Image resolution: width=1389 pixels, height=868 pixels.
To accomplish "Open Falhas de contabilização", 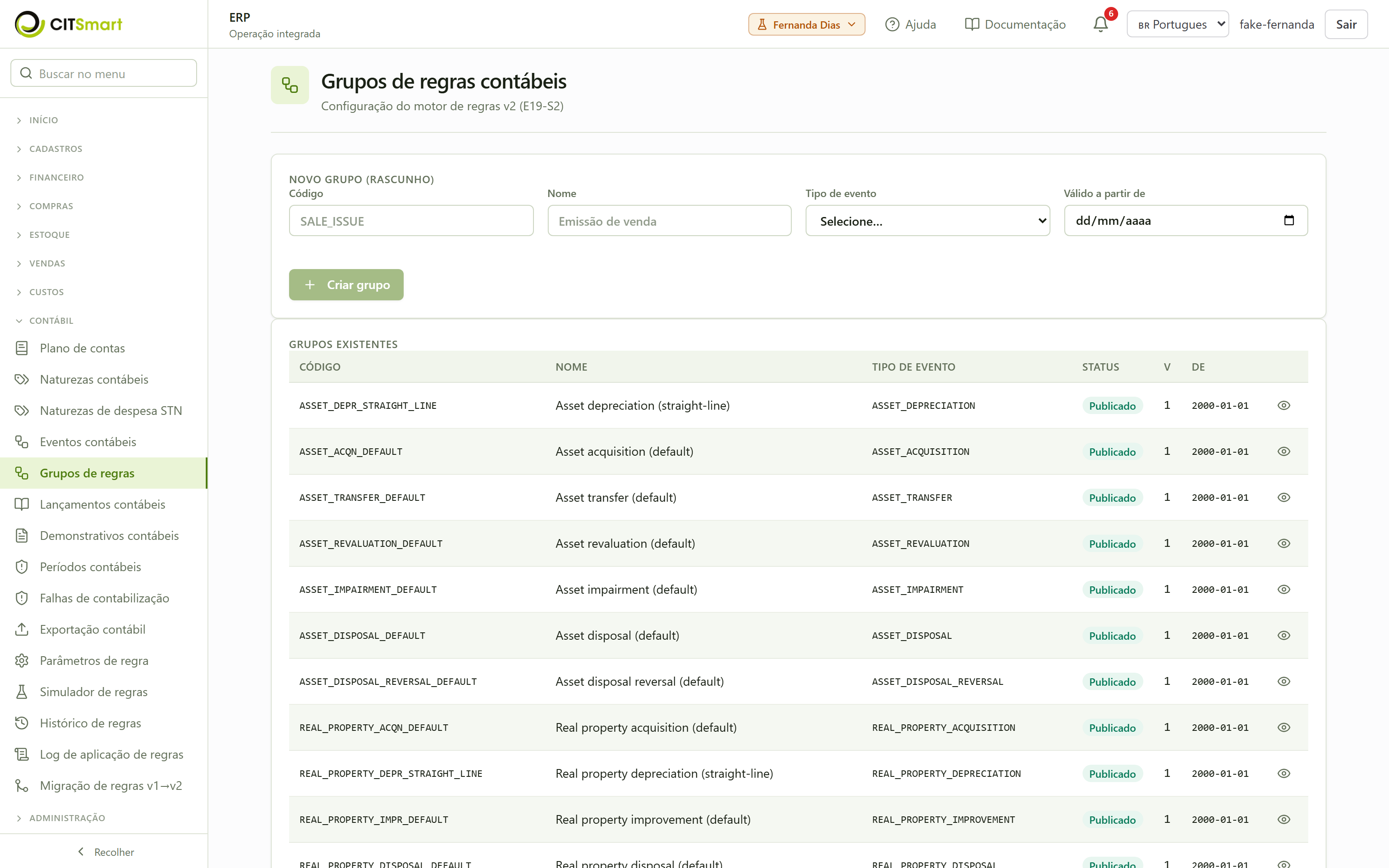I will click(x=104, y=598).
